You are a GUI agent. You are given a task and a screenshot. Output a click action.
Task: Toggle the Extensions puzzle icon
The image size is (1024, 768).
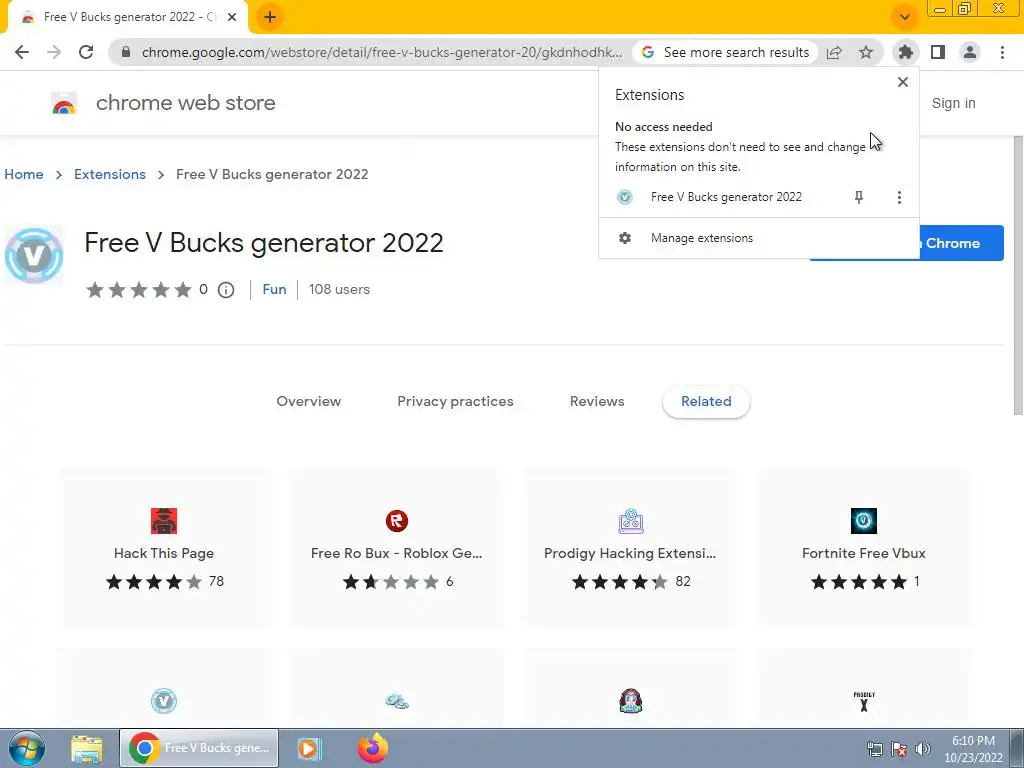click(x=905, y=52)
